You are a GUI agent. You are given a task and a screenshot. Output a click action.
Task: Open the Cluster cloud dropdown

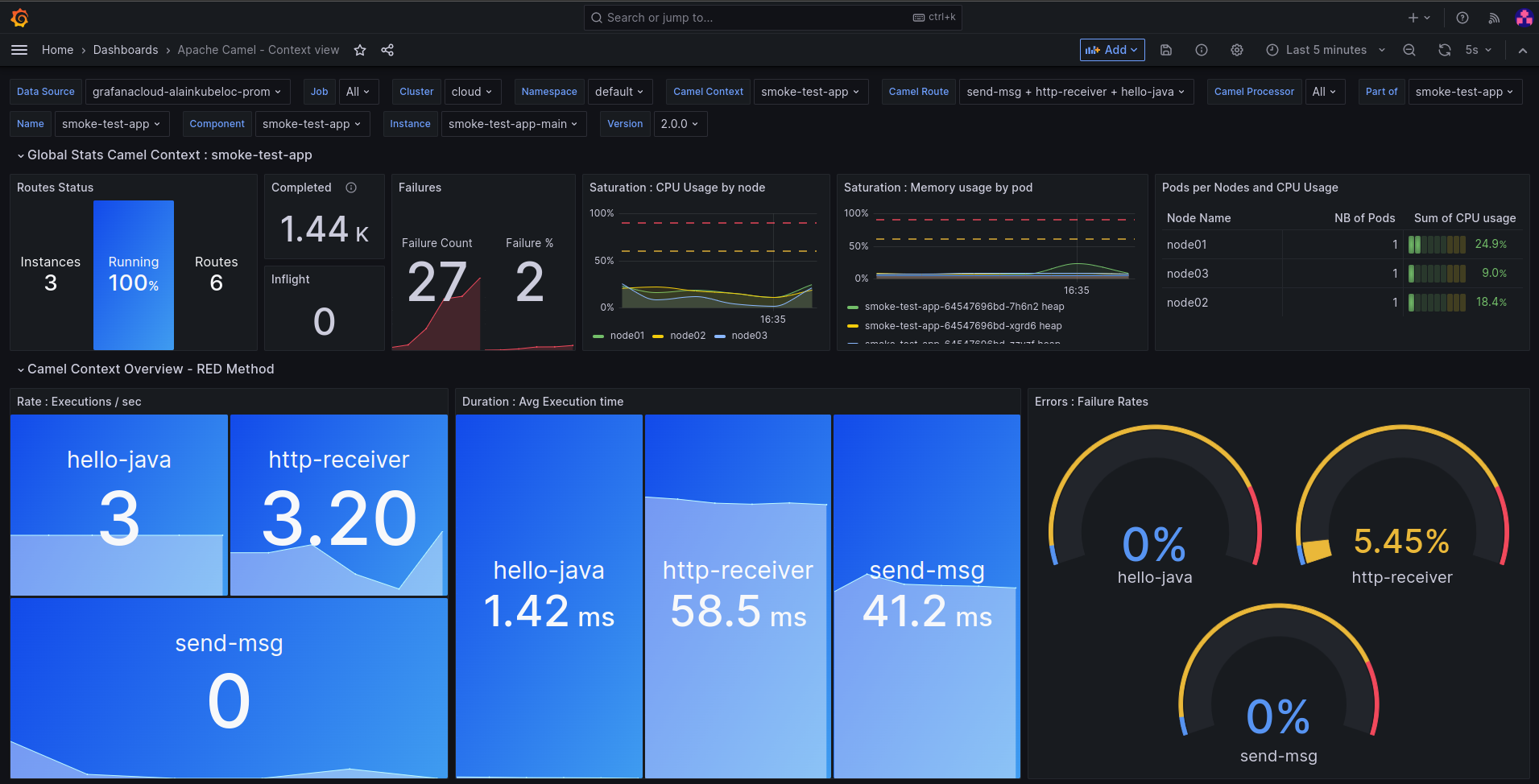click(472, 92)
